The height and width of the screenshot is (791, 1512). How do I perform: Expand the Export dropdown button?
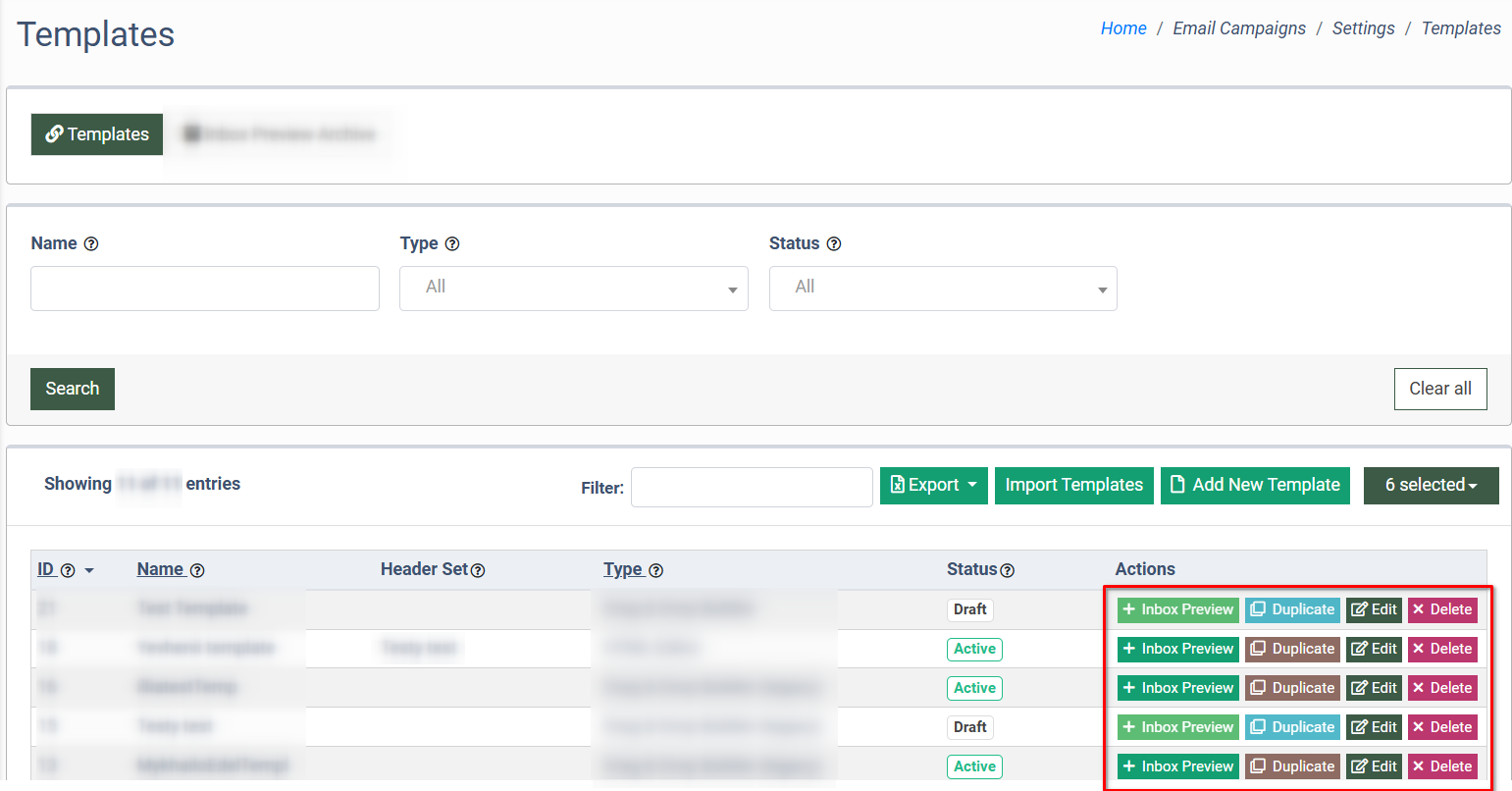point(933,485)
